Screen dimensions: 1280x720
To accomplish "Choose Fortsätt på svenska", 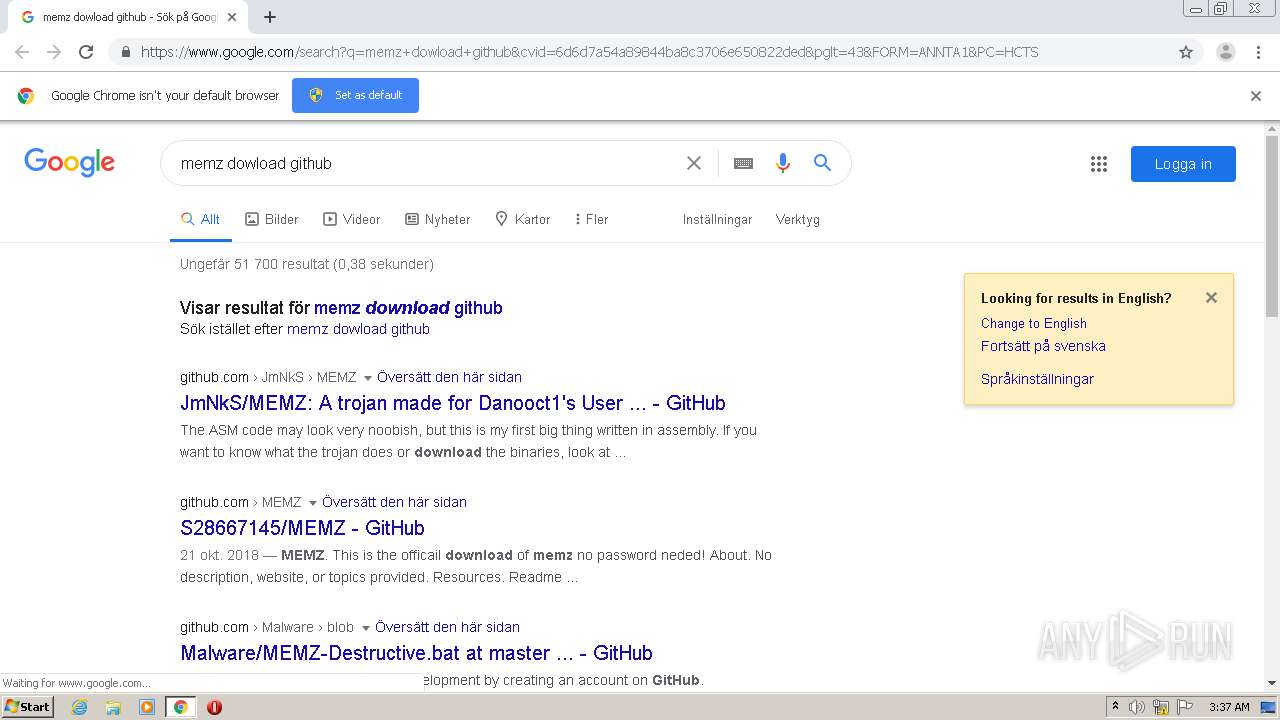I will pos(1043,346).
